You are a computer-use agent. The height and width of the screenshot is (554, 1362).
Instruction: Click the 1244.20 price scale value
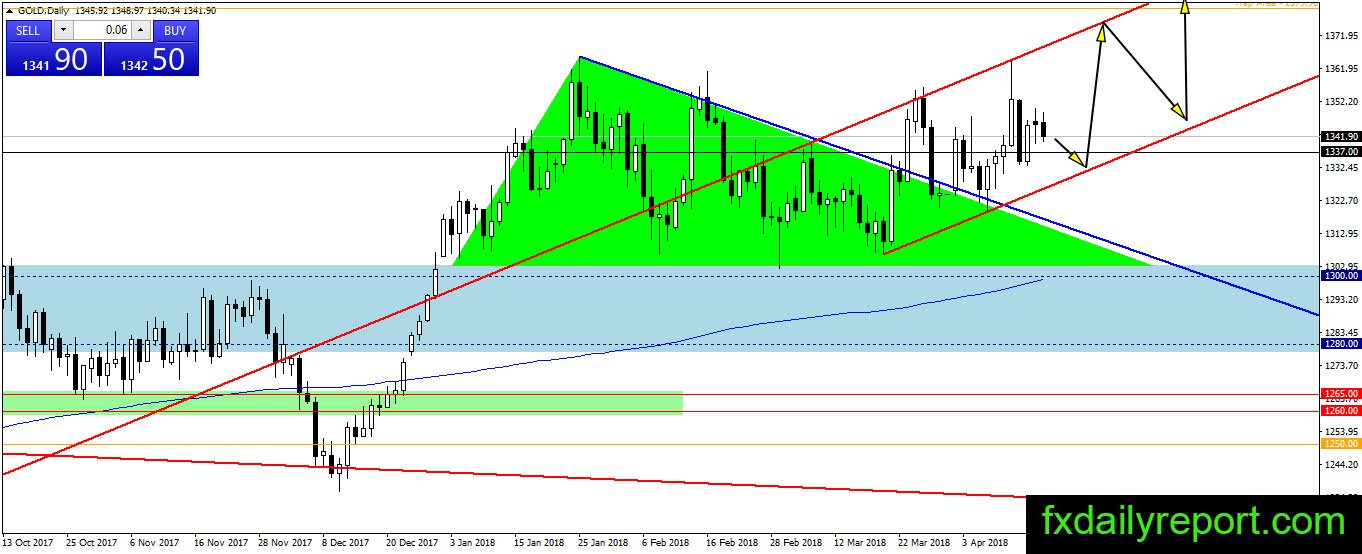click(1340, 465)
